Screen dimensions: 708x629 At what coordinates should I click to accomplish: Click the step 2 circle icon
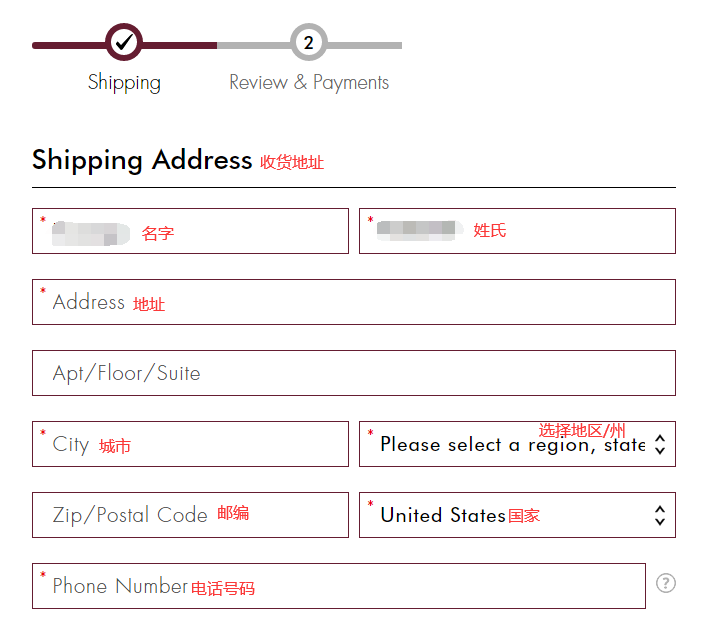tap(309, 43)
